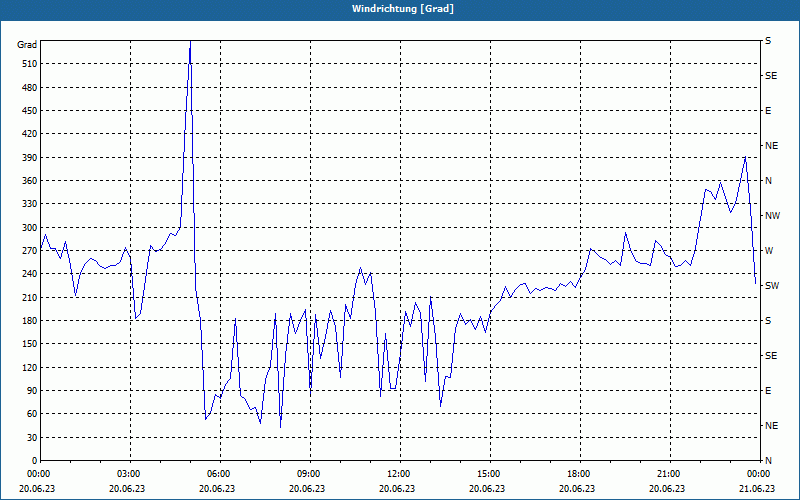Select the 270 y-axis tick label
This screenshot has width=800, height=500.
[30, 251]
